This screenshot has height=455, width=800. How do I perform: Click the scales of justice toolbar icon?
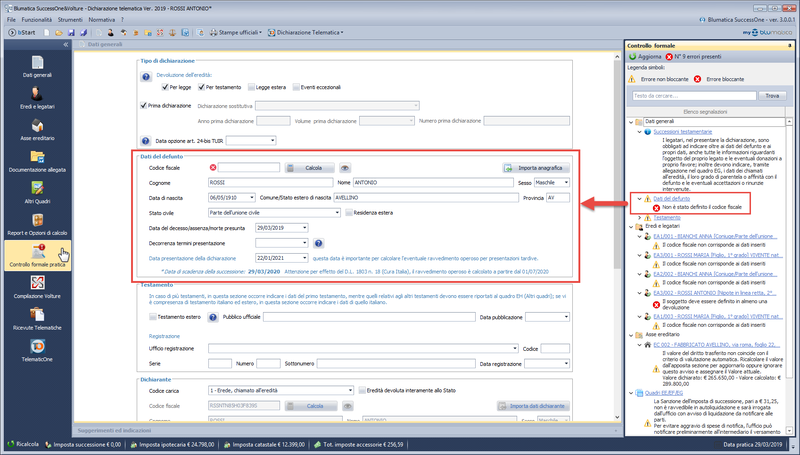click(172, 32)
